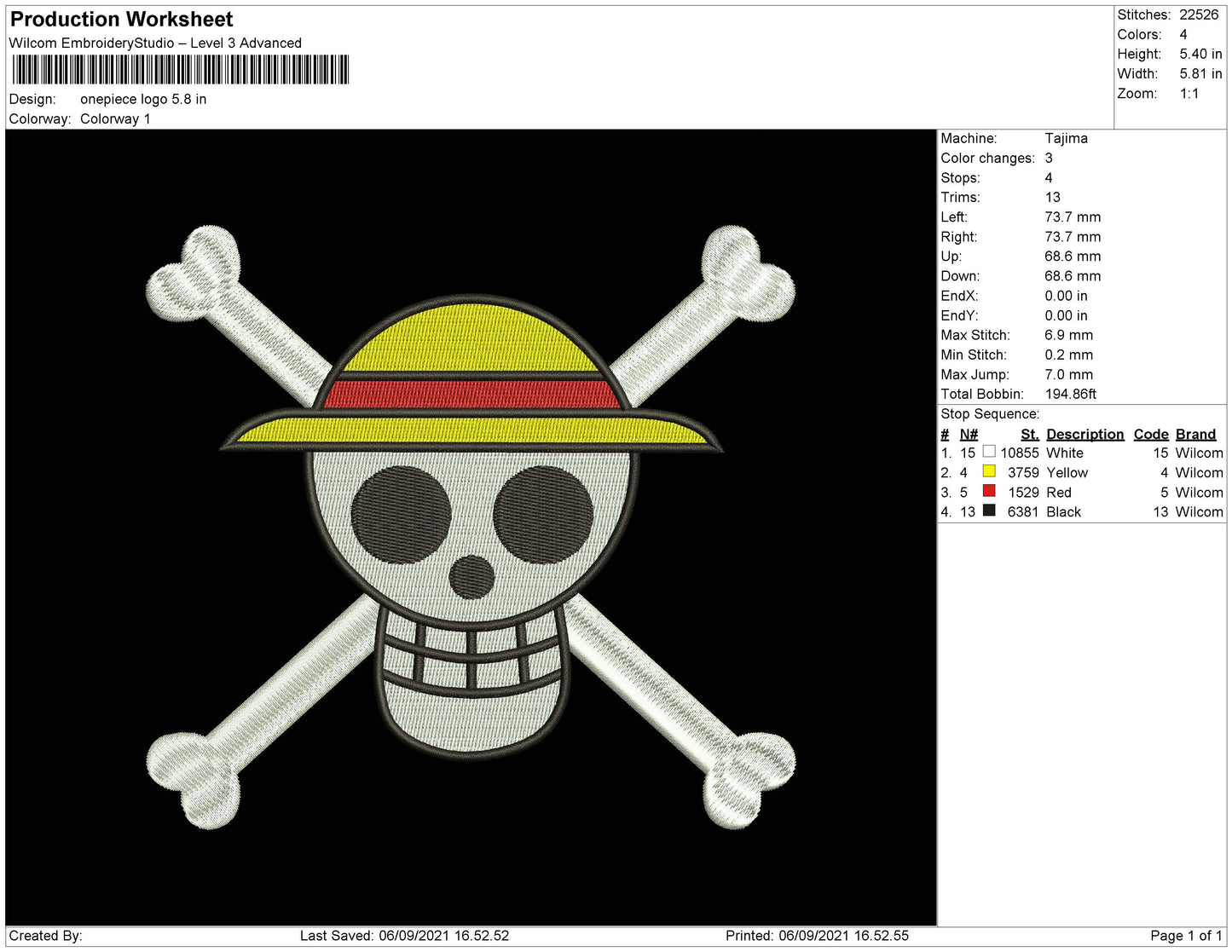Click the Colors value '4' in header
Screen dimensions: 1232x952
click(x=1183, y=34)
